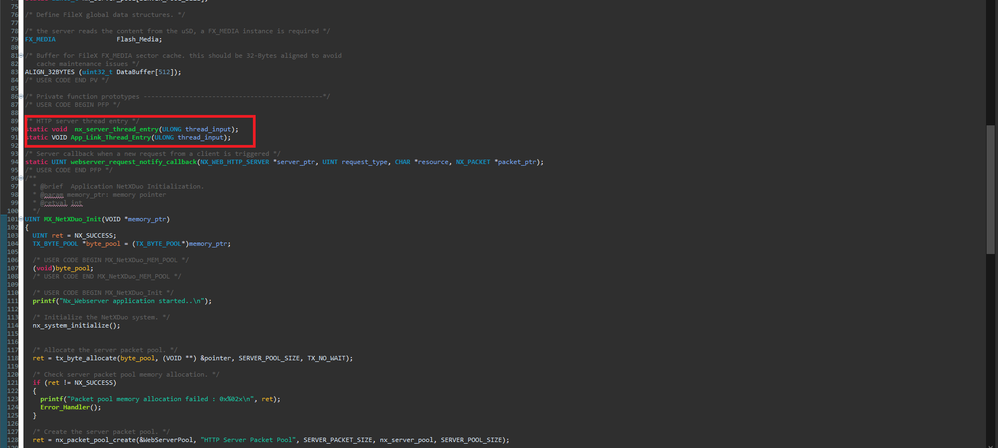998x448 pixels.
Task: Click the @brief Application NetXDuo Initialization comment
Action: [x=118, y=186]
